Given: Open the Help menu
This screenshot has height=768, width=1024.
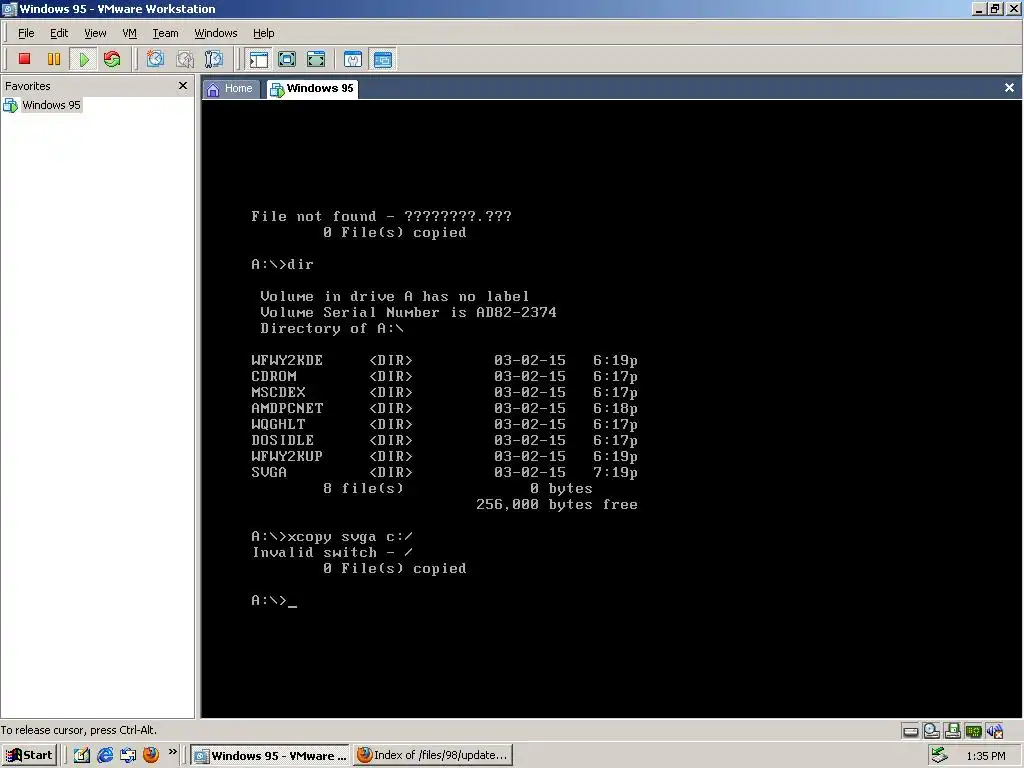Looking at the screenshot, I should pos(264,33).
